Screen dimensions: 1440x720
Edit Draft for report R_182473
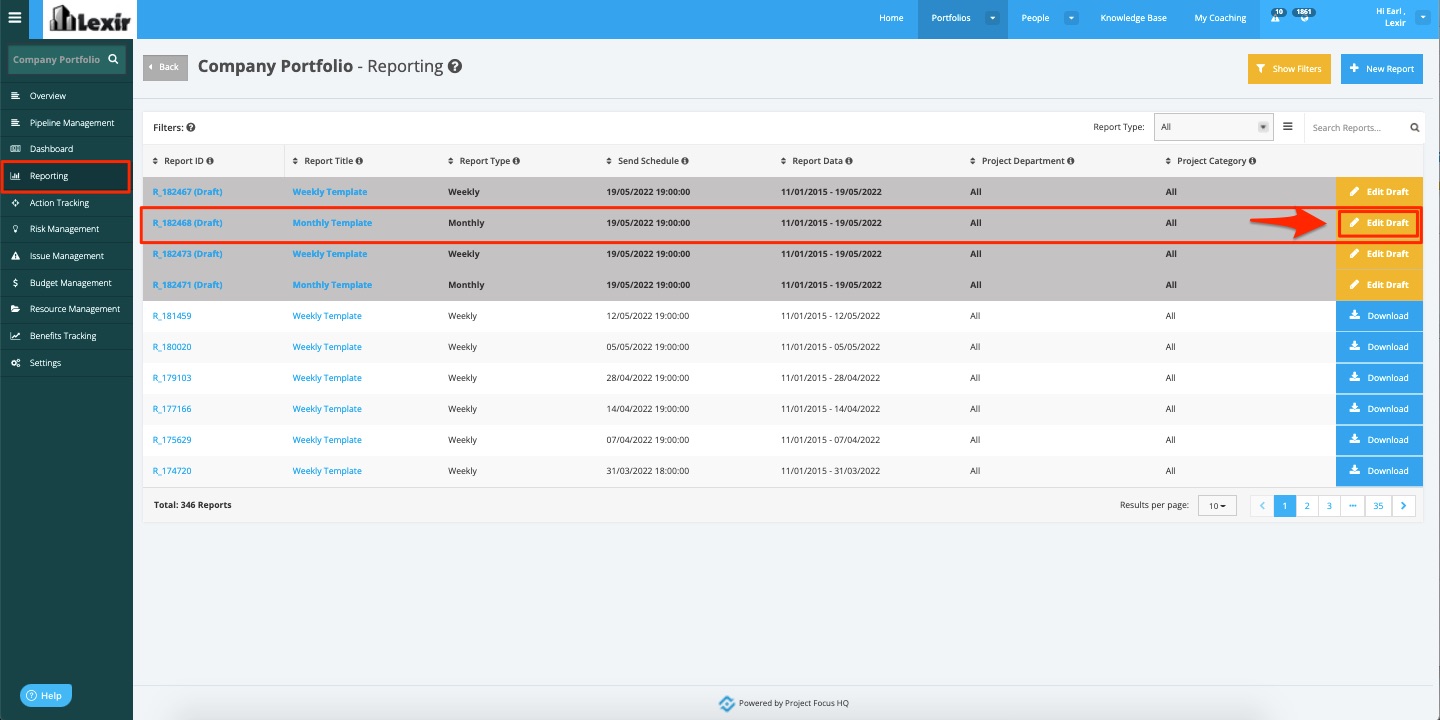1379,254
